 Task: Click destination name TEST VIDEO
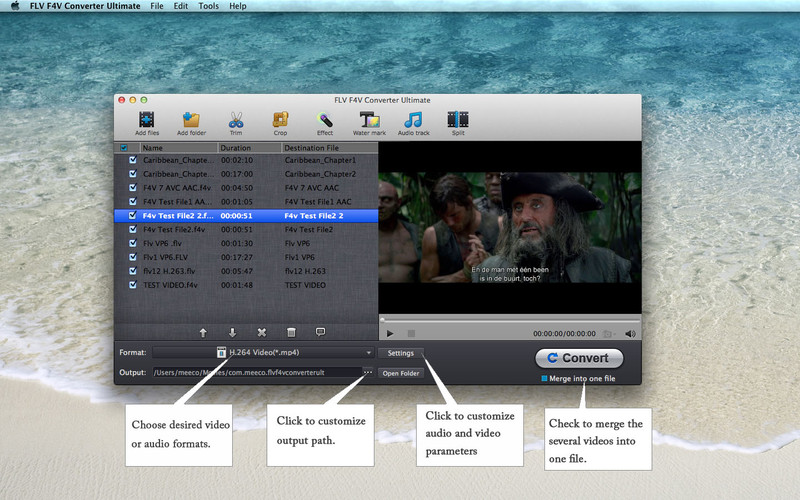[305, 285]
